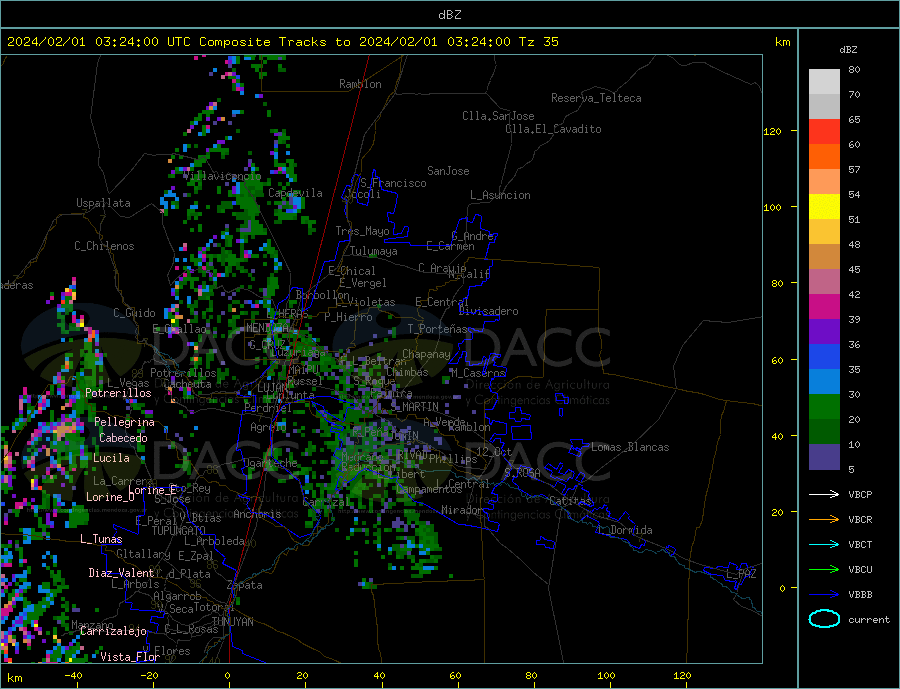The image size is (900, 689).
Task: Click the dBZ title at top
Action: (x=449, y=15)
